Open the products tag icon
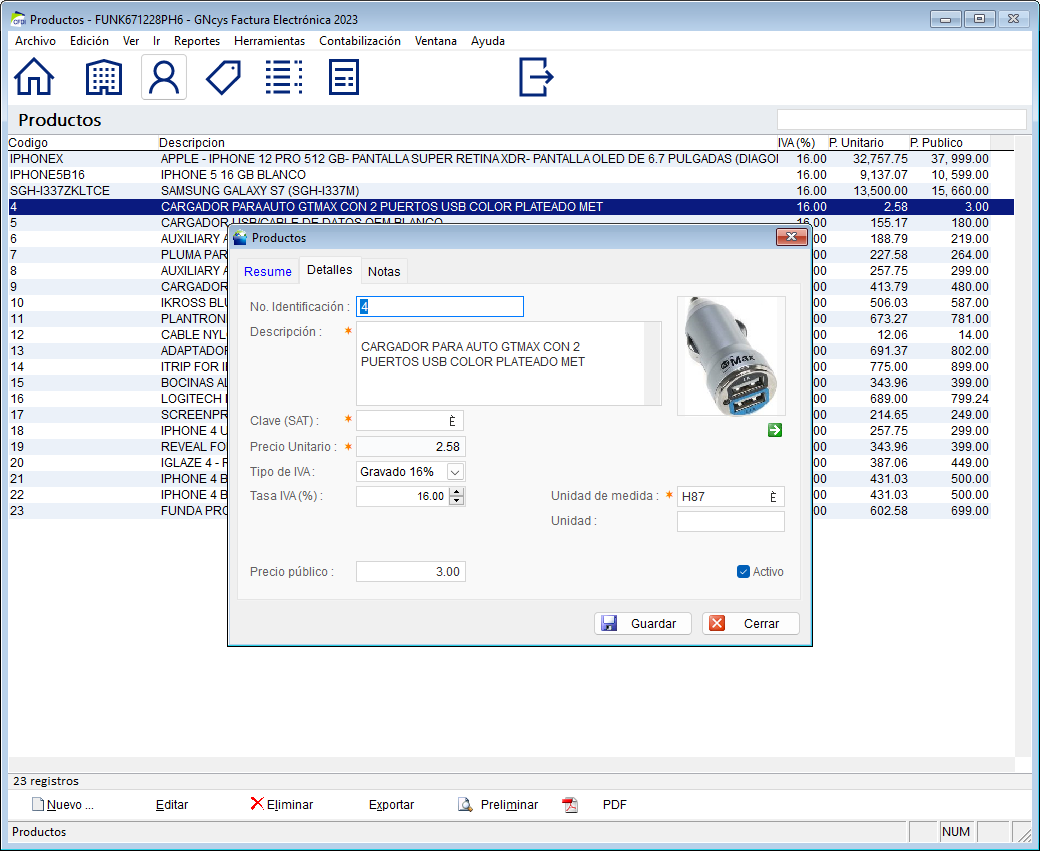This screenshot has width=1040, height=851. click(224, 78)
